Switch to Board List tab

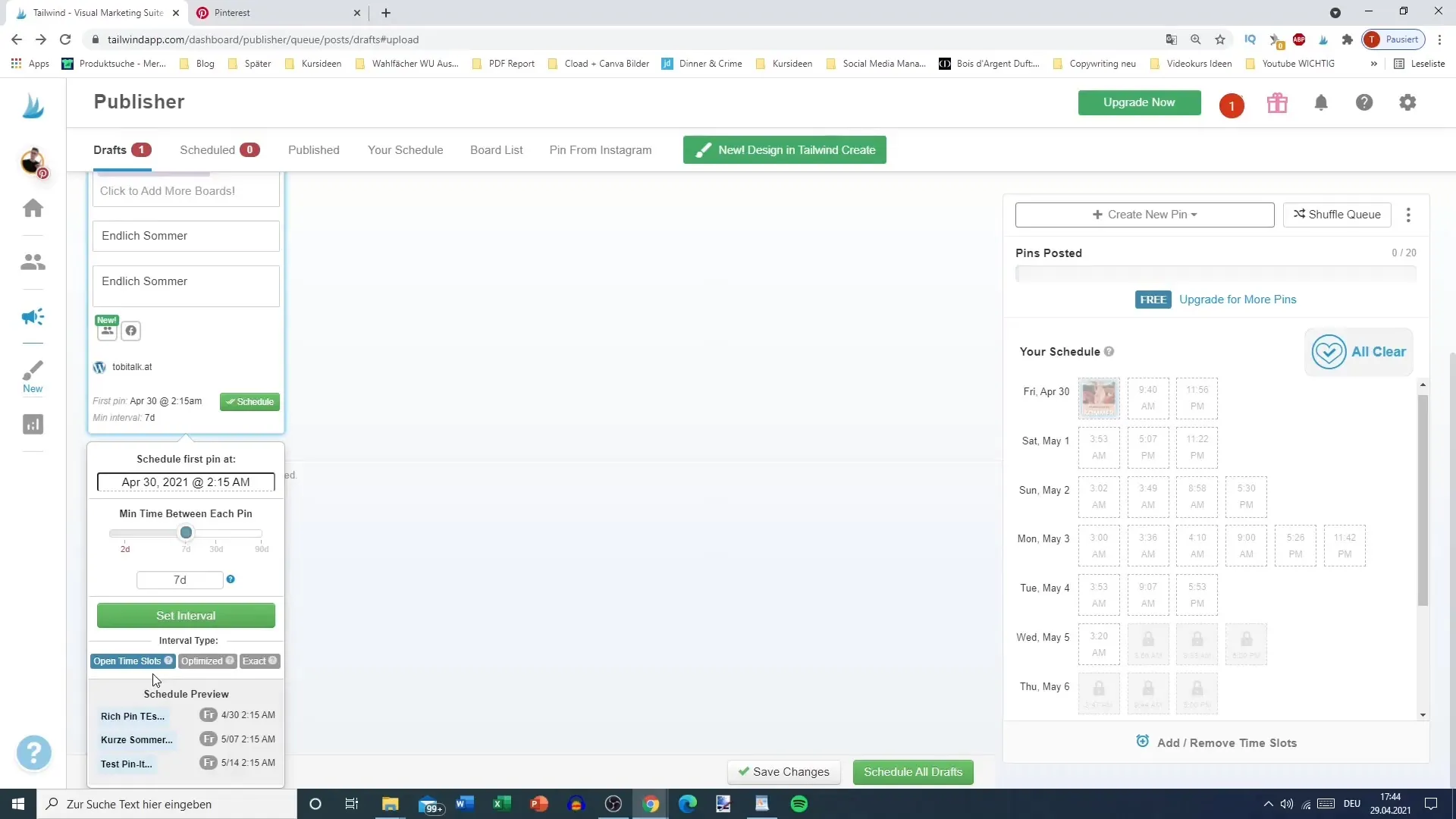[497, 150]
